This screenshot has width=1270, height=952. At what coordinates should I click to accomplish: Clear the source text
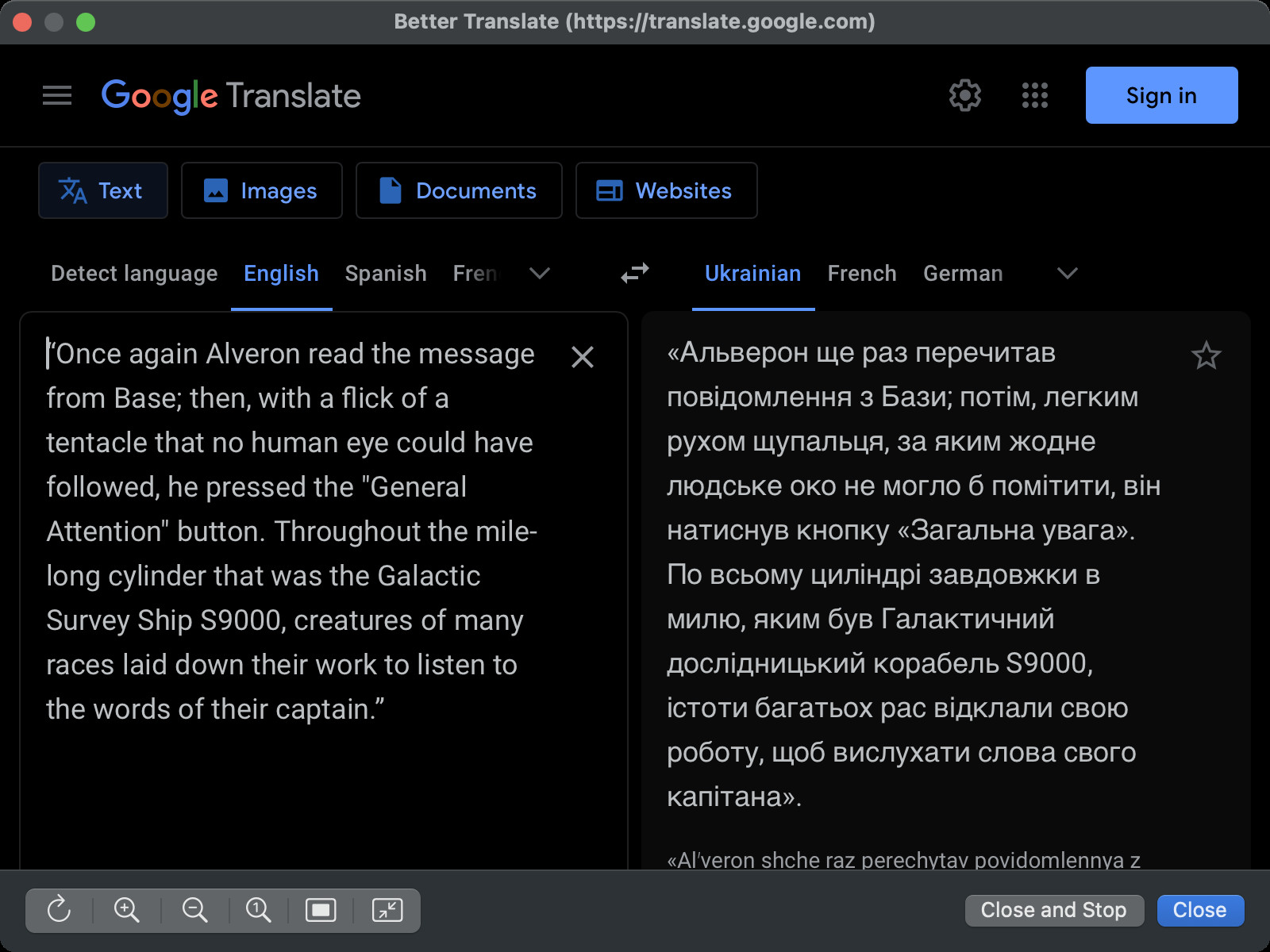pyautogui.click(x=583, y=357)
